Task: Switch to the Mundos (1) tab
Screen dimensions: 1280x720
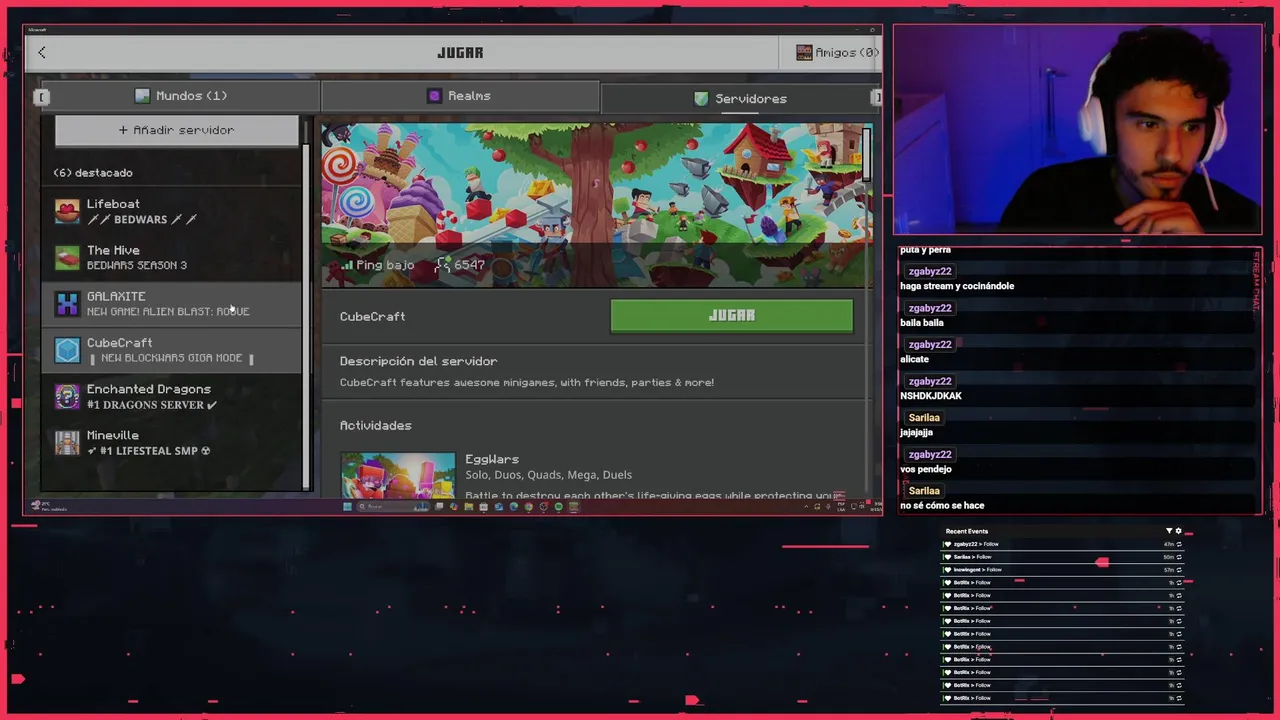Action: click(181, 96)
